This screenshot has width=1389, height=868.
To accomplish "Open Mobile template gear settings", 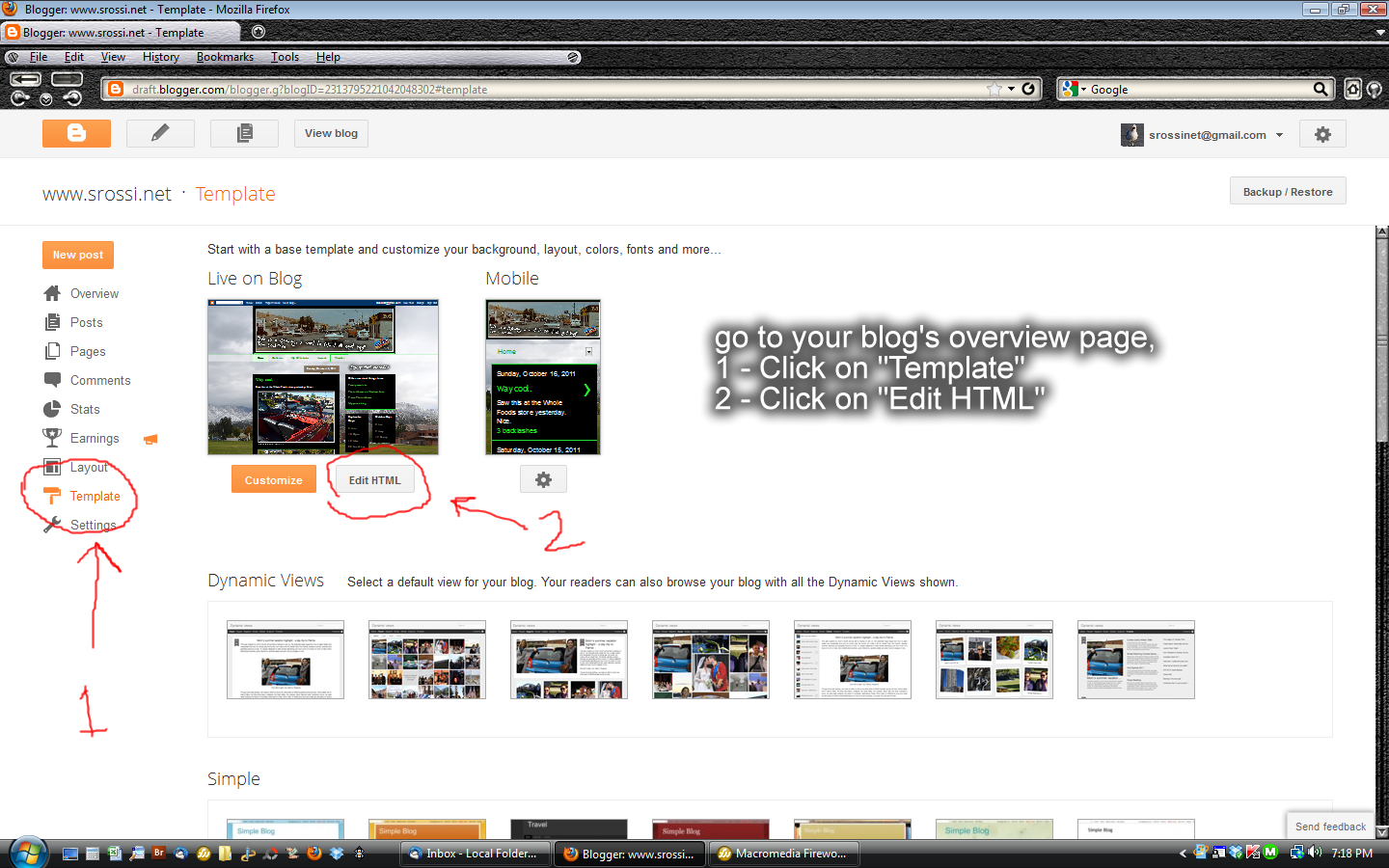I will coord(543,479).
